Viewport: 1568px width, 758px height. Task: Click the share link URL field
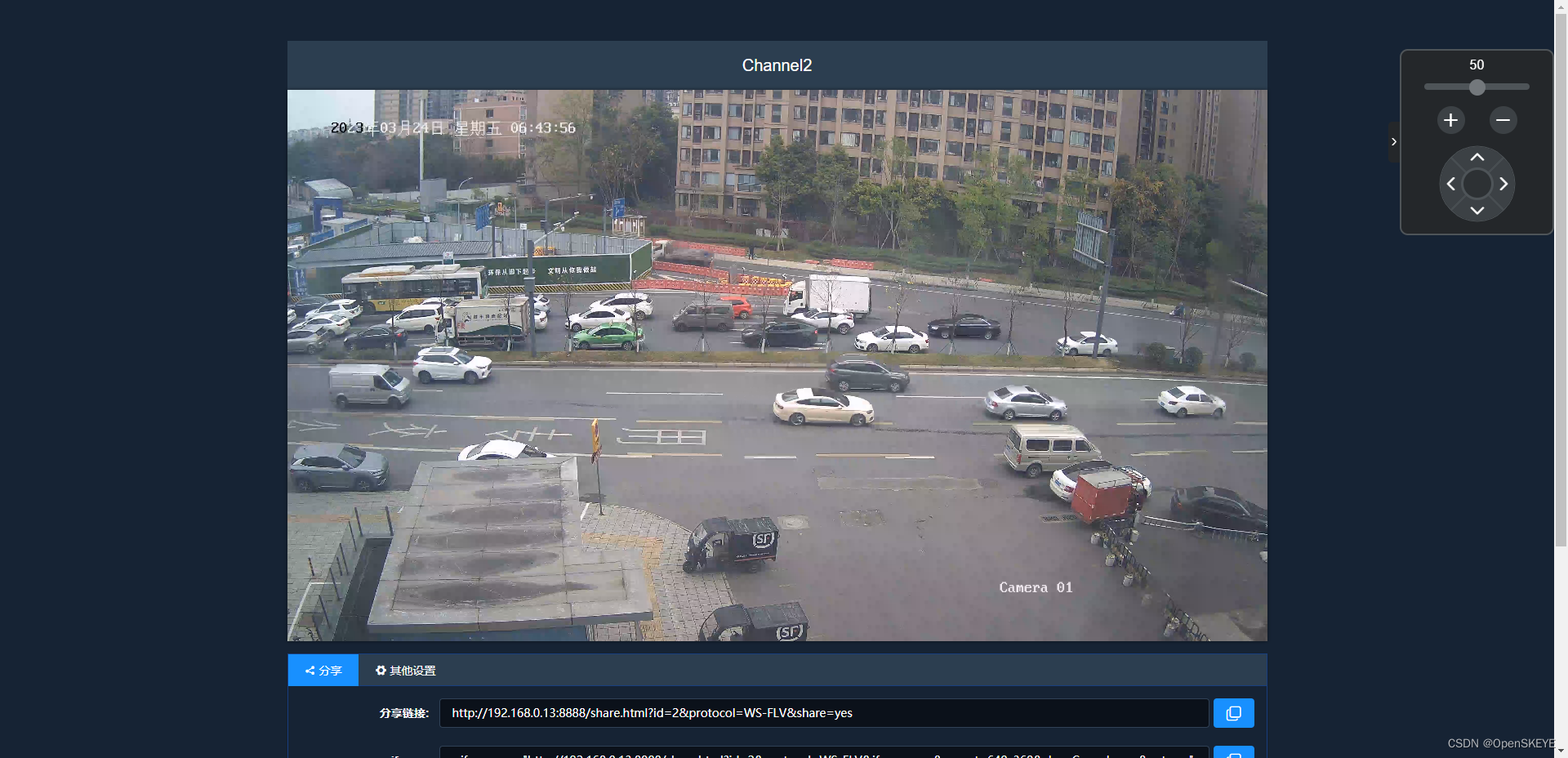tap(824, 713)
